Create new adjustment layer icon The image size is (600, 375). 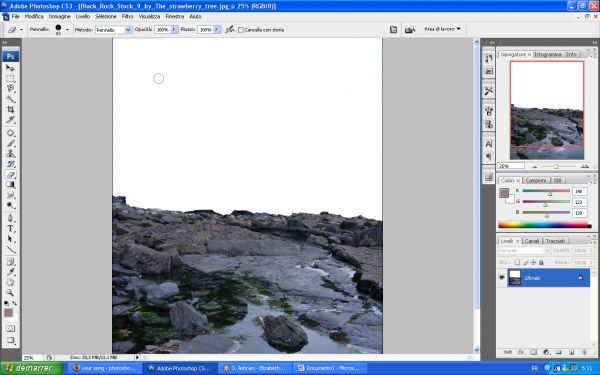click(x=546, y=352)
